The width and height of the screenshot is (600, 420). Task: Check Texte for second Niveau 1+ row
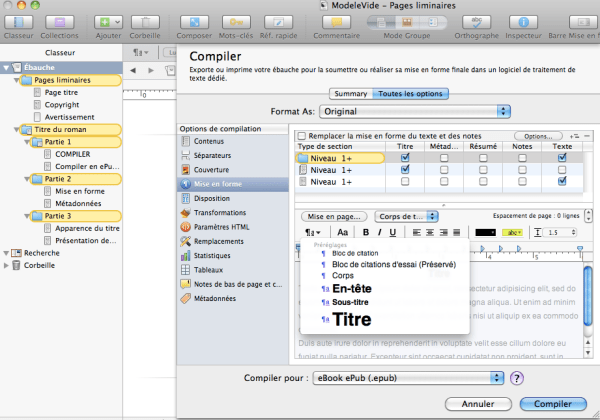coord(562,169)
